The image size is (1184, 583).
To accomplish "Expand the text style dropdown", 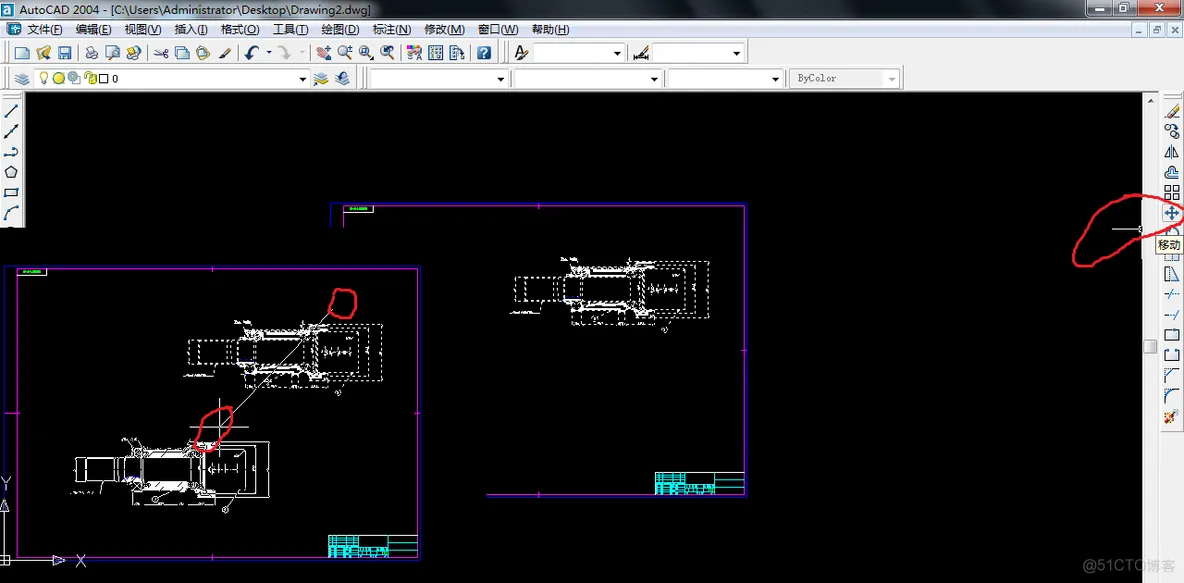I will click(618, 53).
